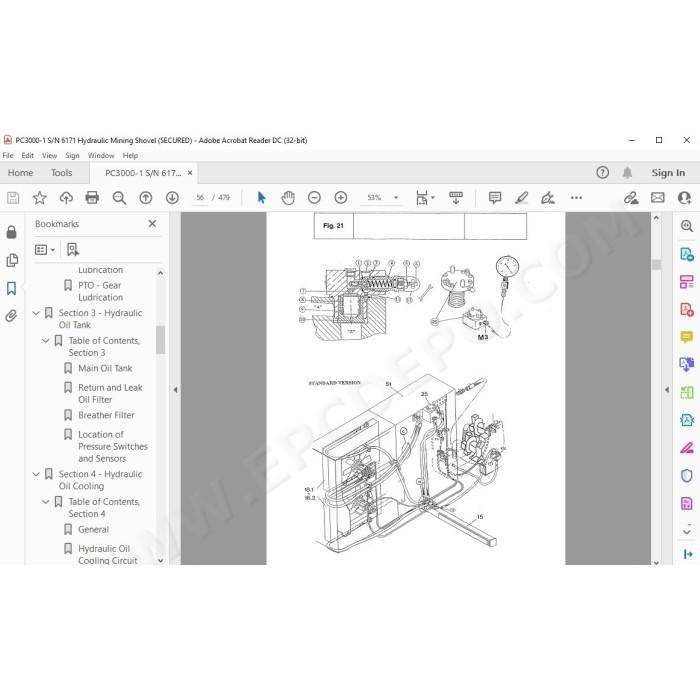Screen dimensions: 700x700
Task: Add a new bookmark with the bookmark icon
Action: tap(72, 250)
